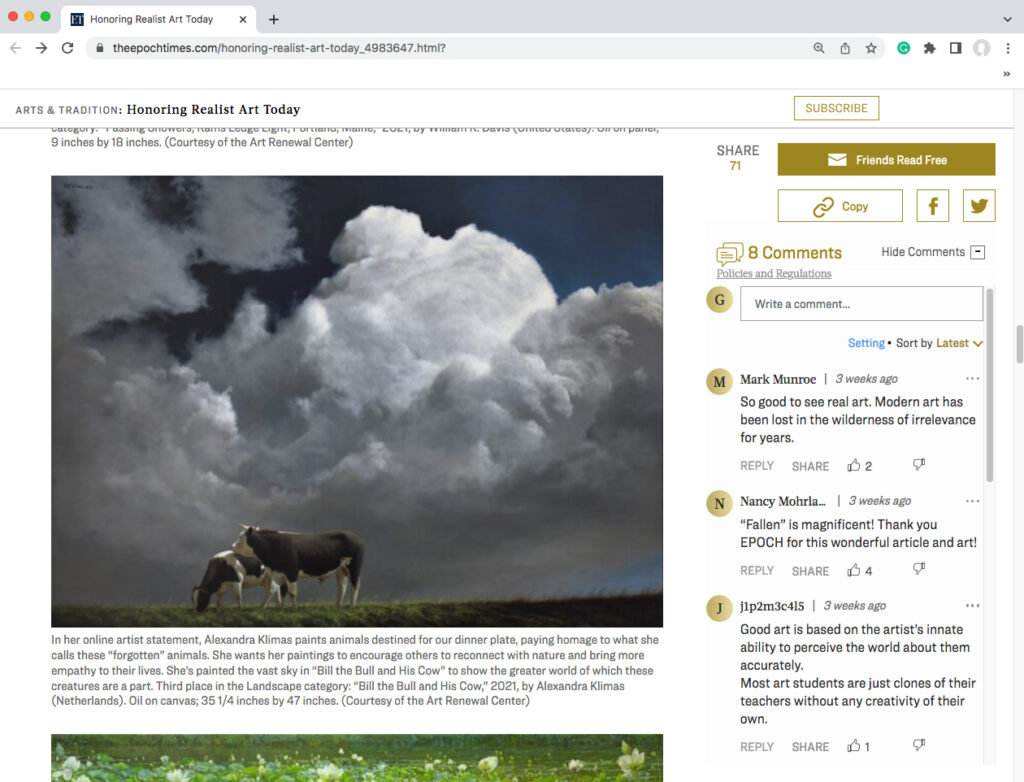The width and height of the screenshot is (1024, 782).
Task: Click thumbs-down on Nancy Mohrla's comment
Action: pyautogui.click(x=919, y=569)
